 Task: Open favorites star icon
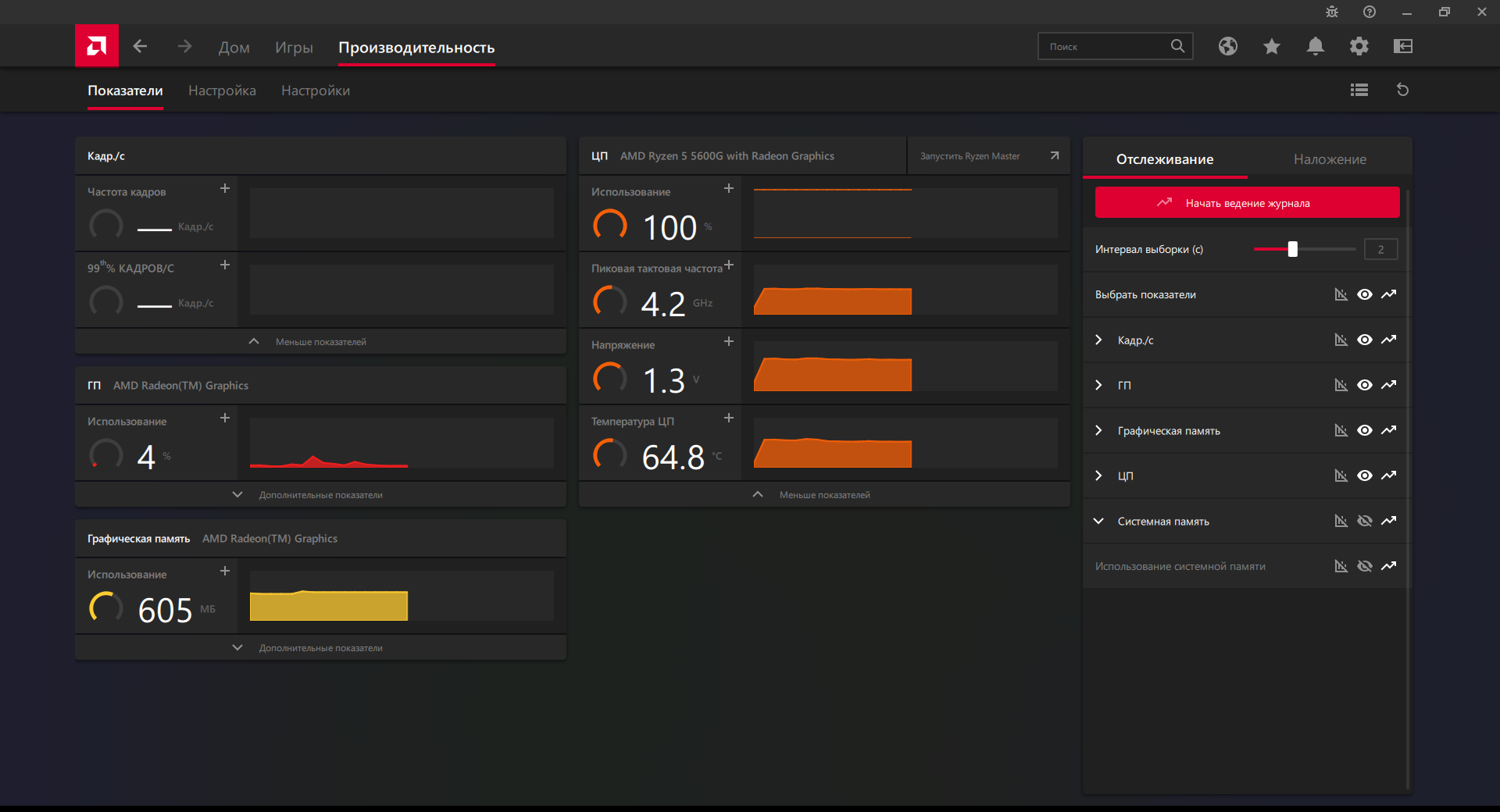click(1272, 47)
